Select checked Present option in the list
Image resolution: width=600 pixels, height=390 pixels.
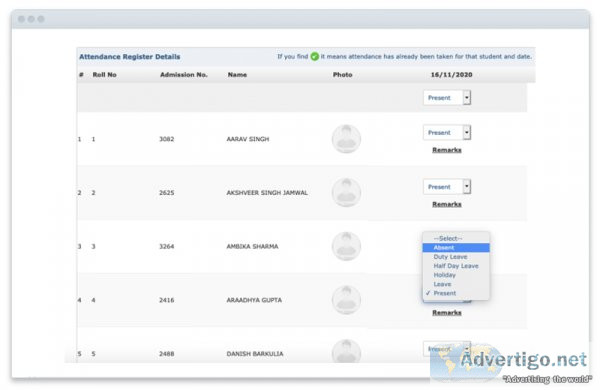(456, 293)
